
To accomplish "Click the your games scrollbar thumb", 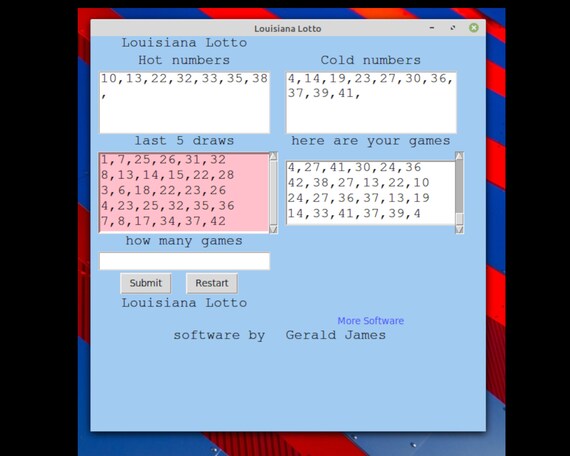I will coord(459,187).
